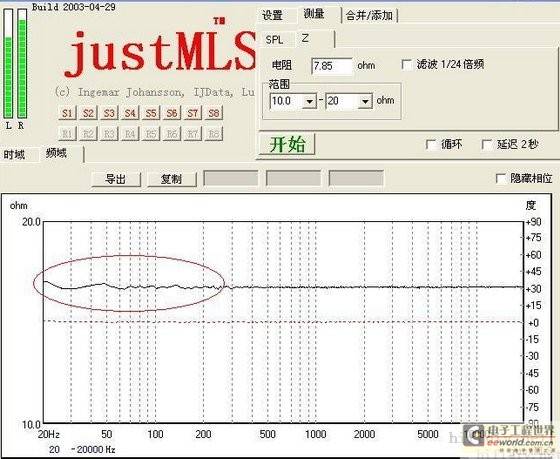Select the S5 memory button
The image size is (560, 459).
pos(151,113)
